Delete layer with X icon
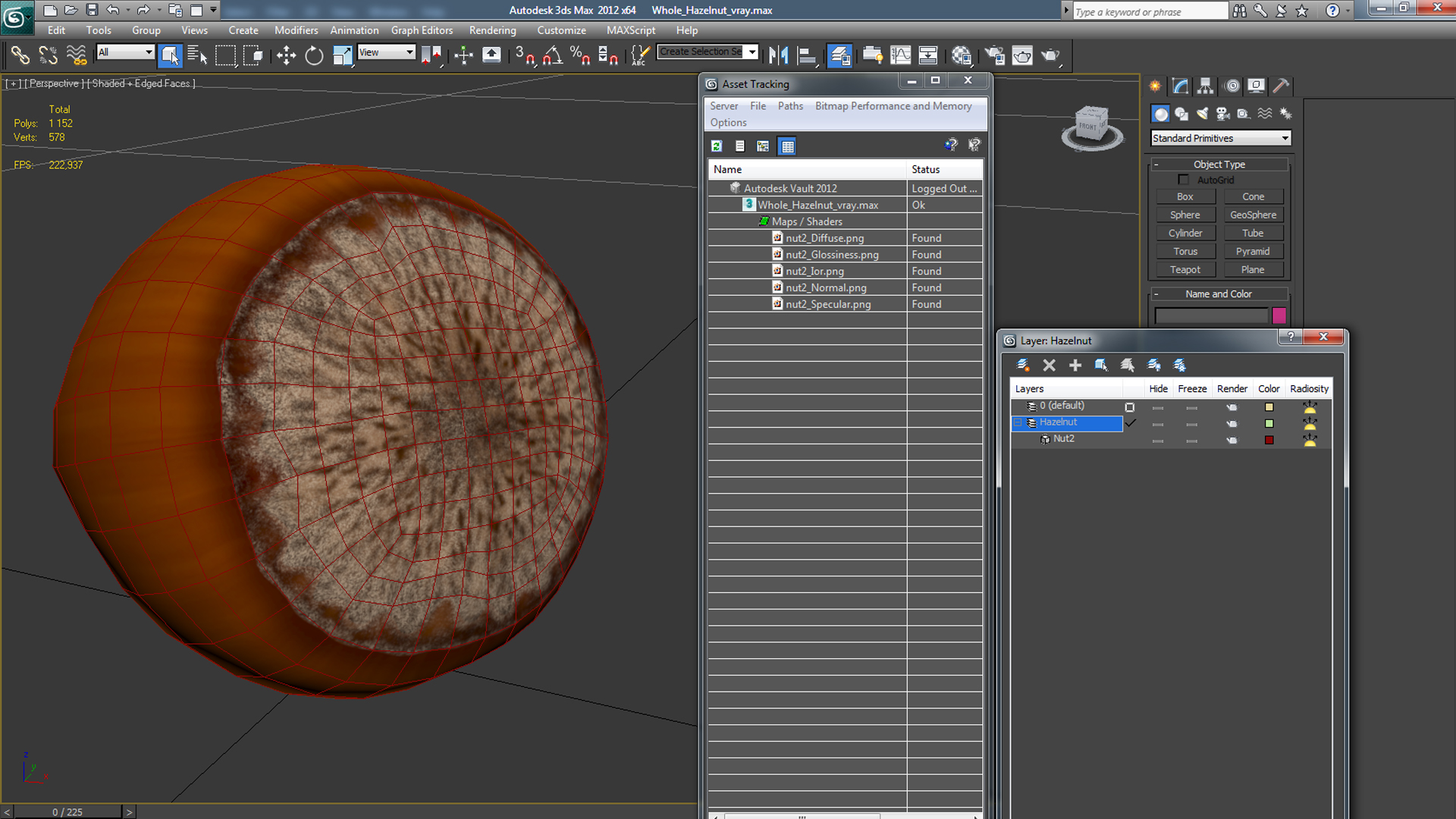 click(1049, 366)
